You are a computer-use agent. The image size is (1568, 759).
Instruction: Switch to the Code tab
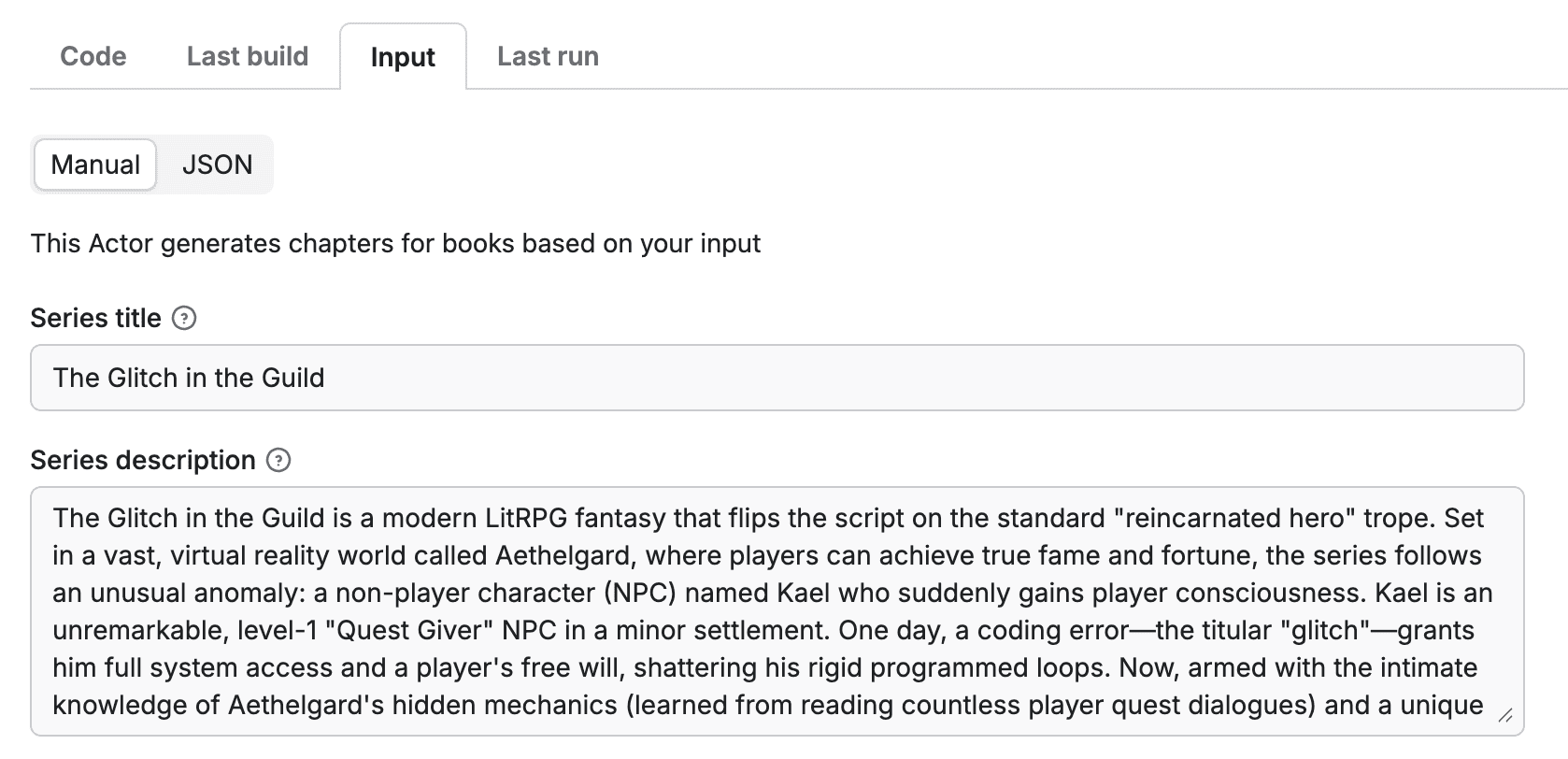point(93,56)
